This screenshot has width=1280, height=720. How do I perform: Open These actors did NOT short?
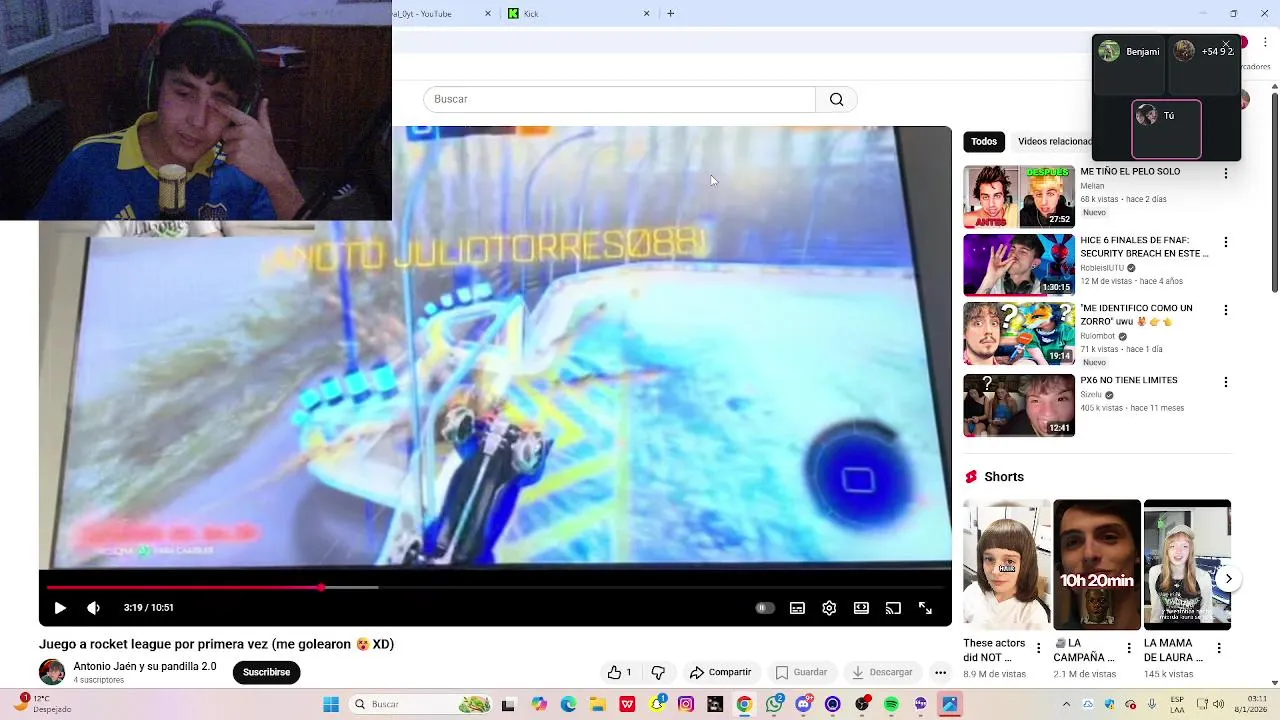click(x=1006, y=565)
